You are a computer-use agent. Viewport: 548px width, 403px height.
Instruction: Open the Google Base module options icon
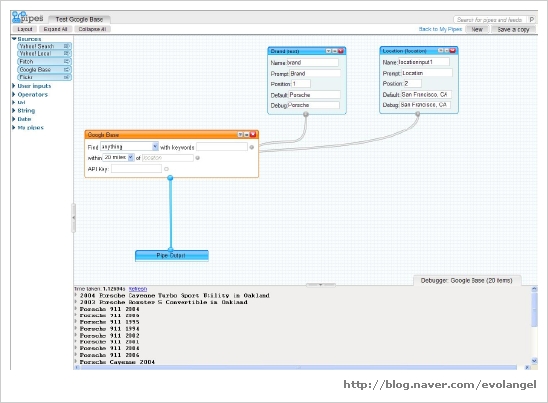(240, 135)
